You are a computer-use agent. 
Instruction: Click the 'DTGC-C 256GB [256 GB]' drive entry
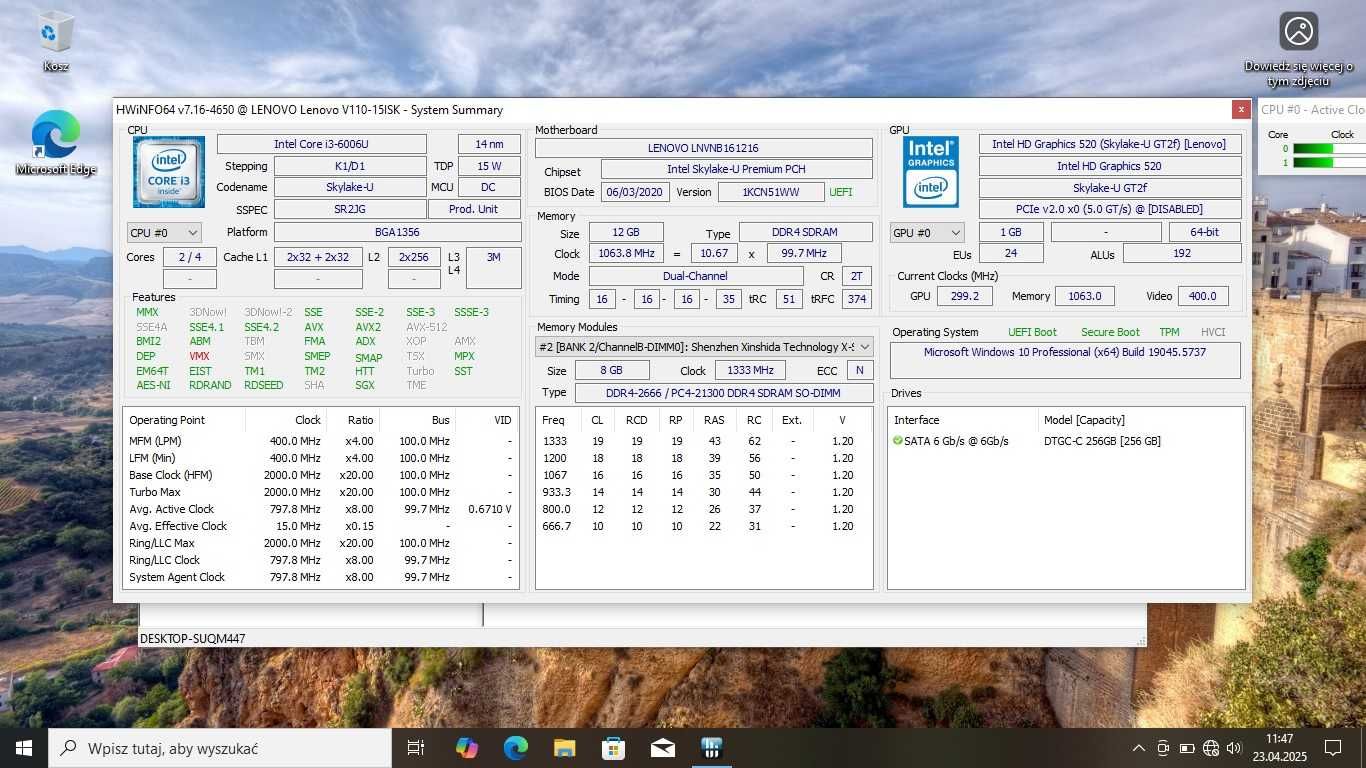(1102, 441)
